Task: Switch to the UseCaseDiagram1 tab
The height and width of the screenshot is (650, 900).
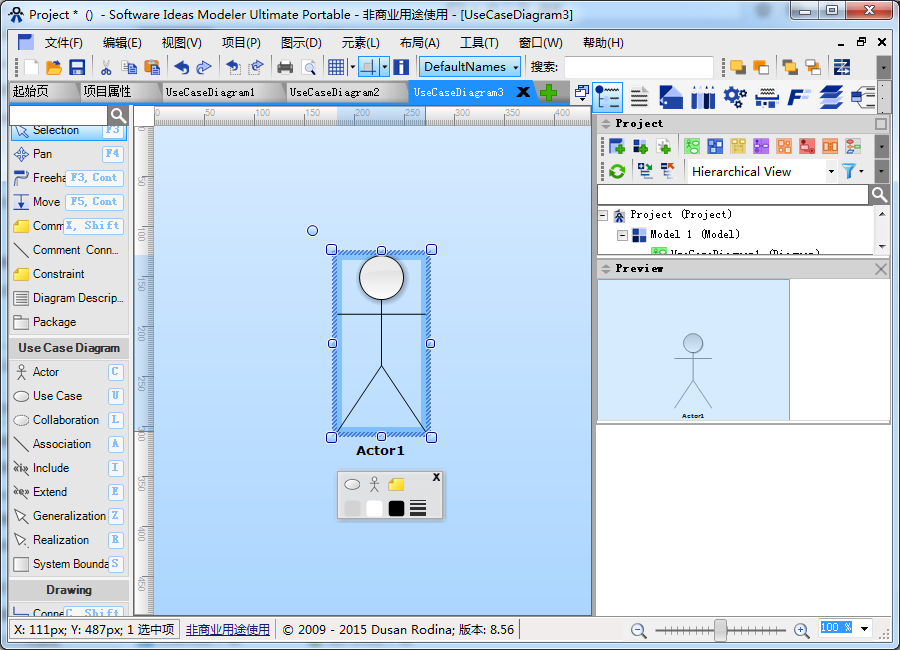Action: 210,92
